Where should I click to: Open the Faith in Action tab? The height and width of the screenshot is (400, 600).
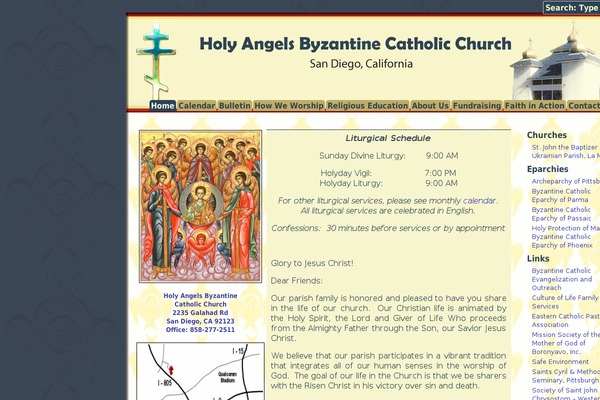point(535,106)
